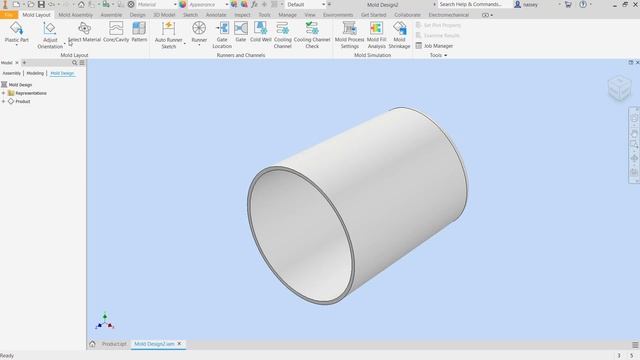
Task: Close the Mold Design2.iam document tab
Action: tap(179, 344)
